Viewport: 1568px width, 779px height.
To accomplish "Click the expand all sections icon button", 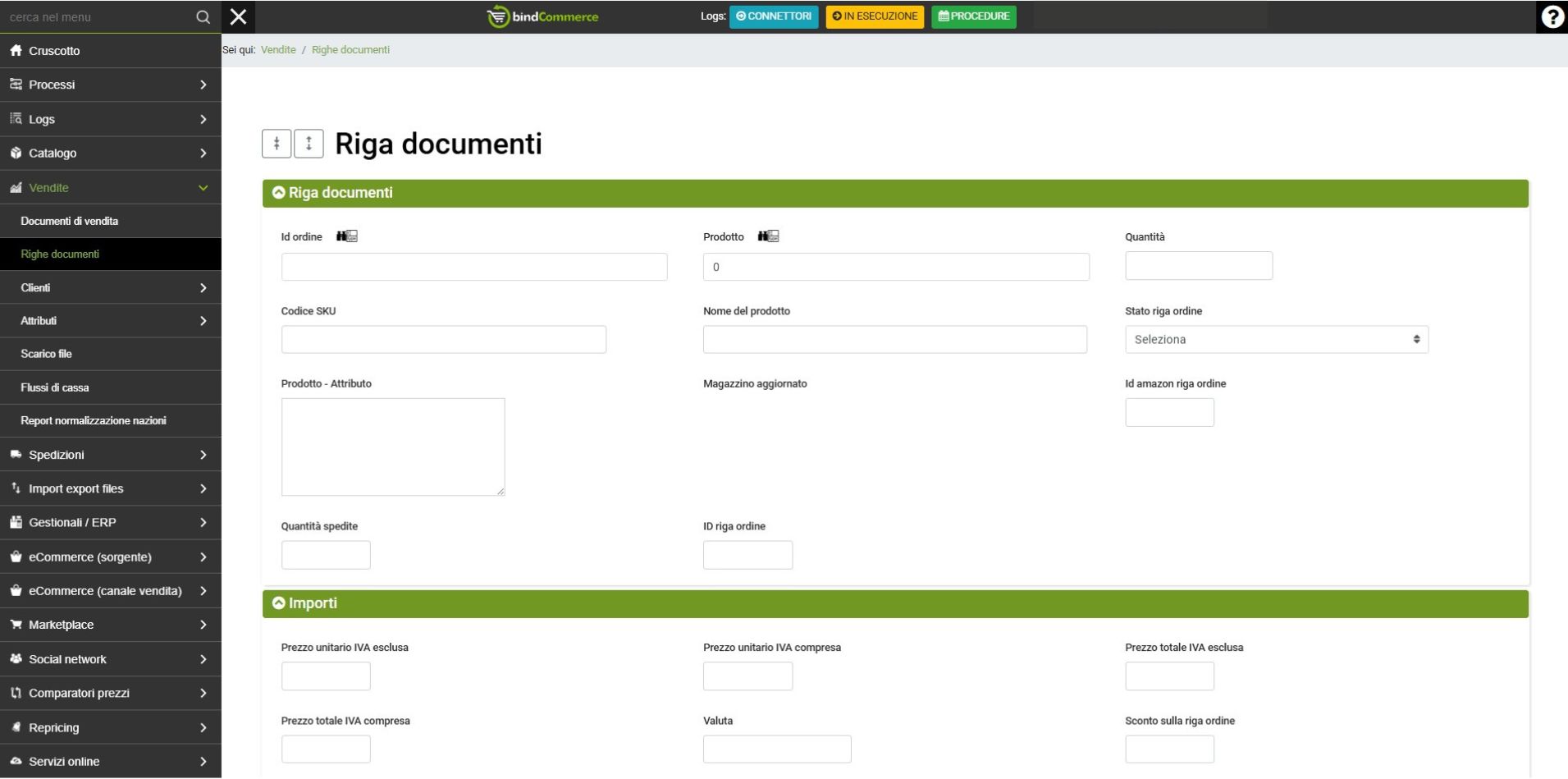I will point(309,144).
